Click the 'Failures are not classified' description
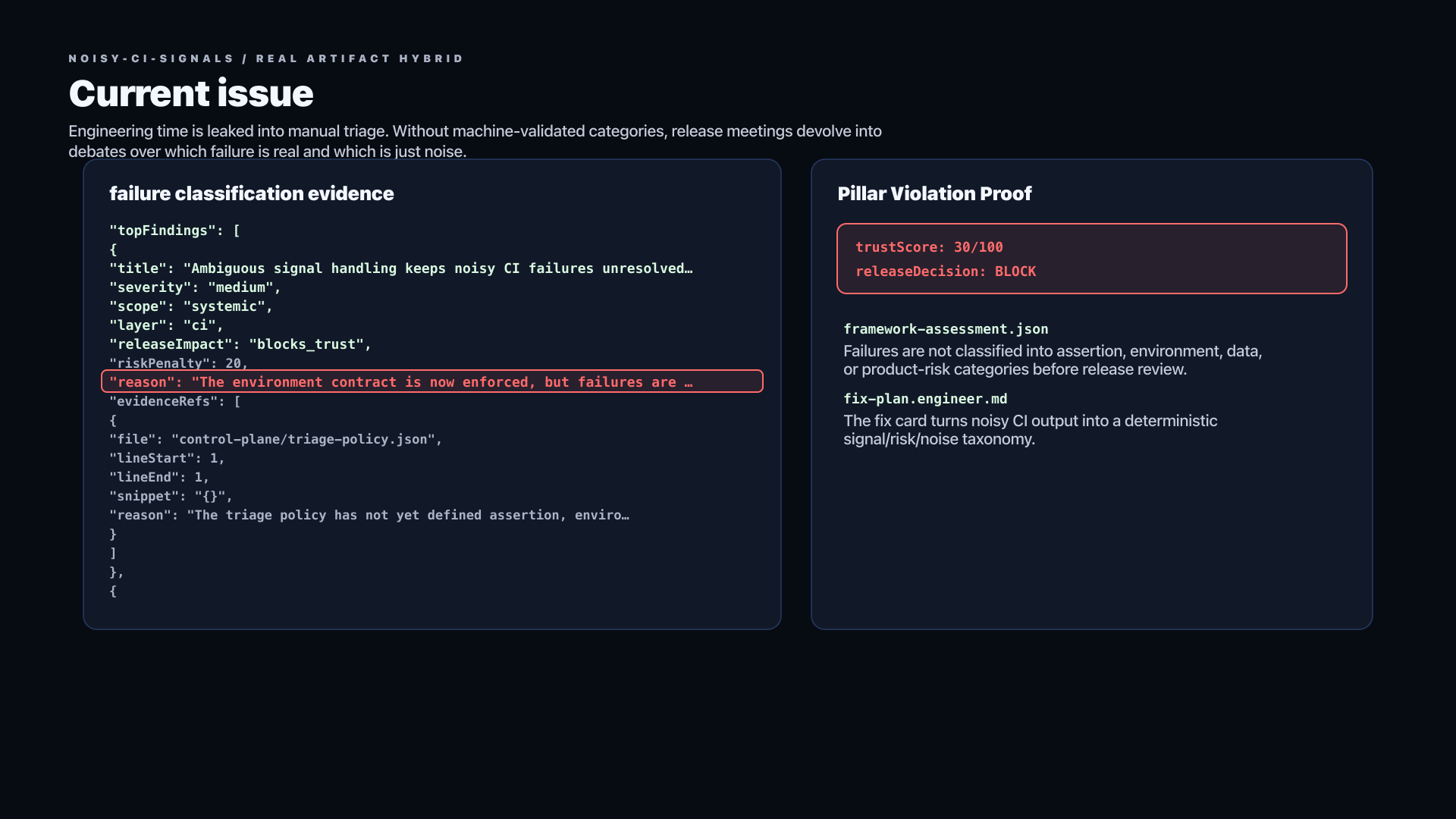This screenshot has width=1456, height=819. point(1053,360)
